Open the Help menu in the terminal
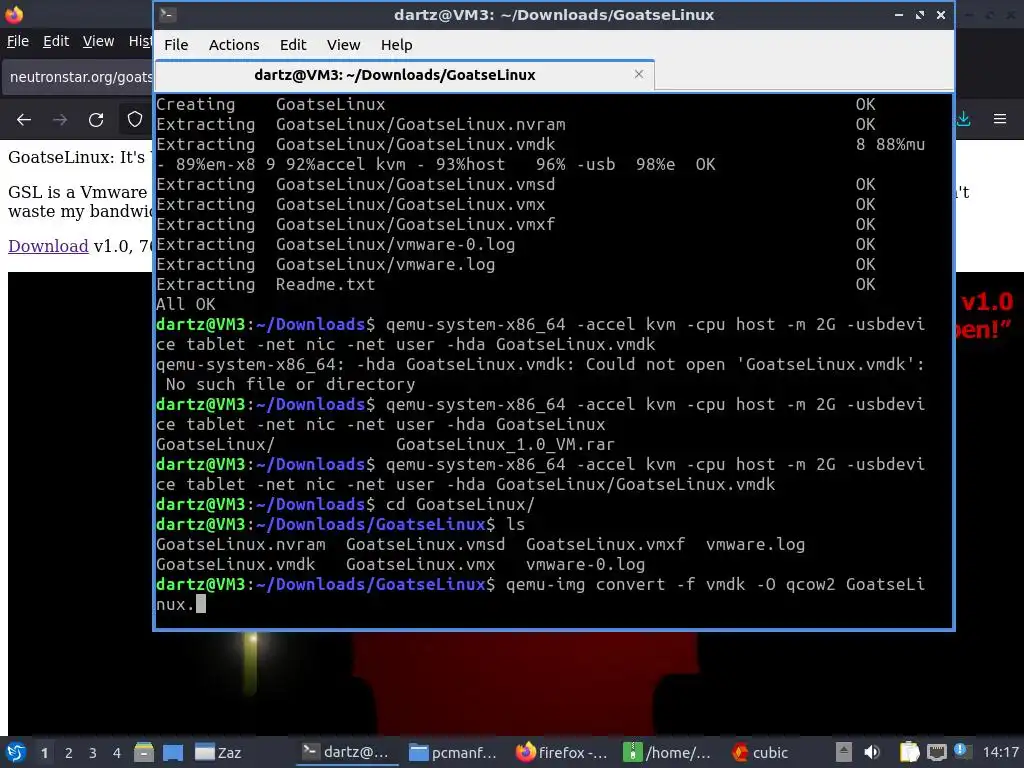This screenshot has height=768, width=1024. point(396,44)
